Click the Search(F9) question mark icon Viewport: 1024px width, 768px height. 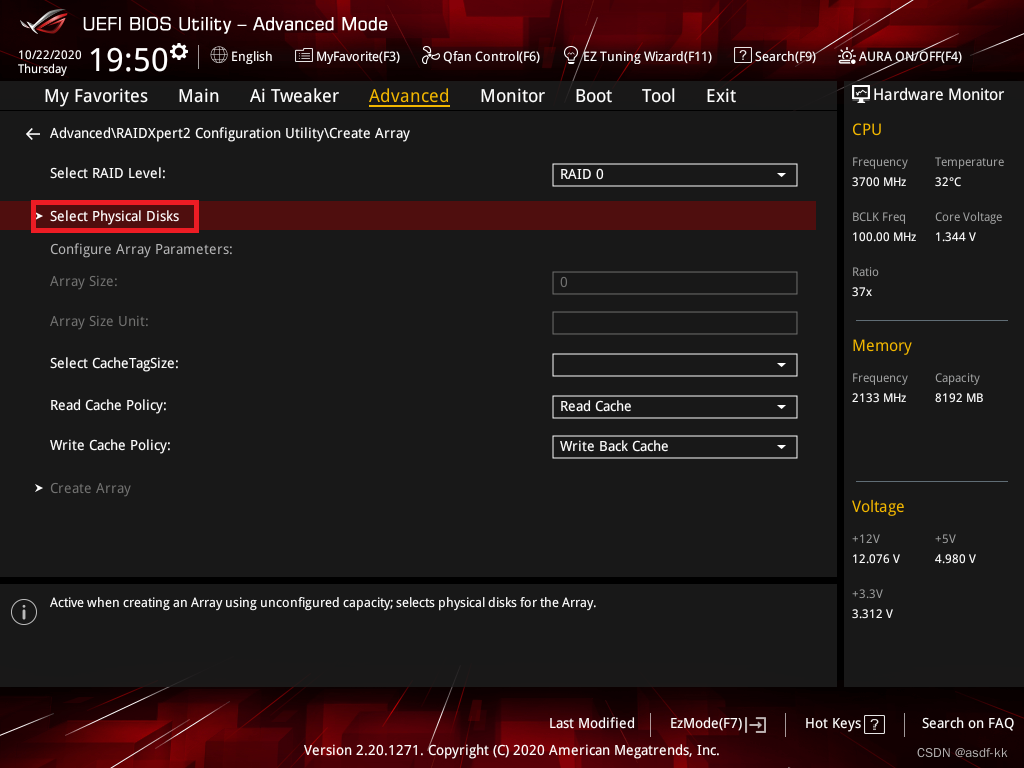click(743, 56)
